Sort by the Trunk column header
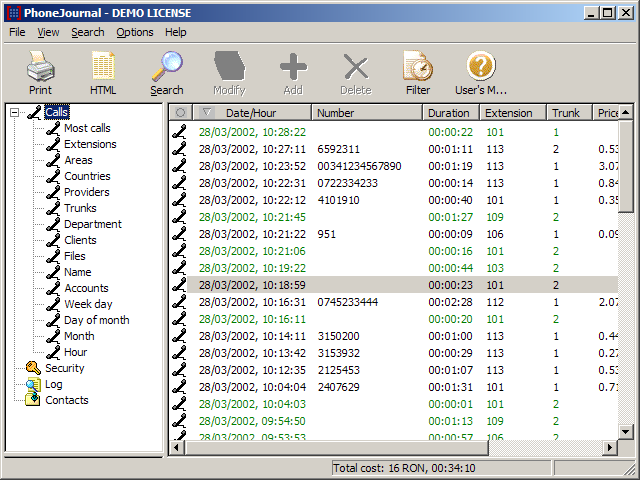This screenshot has width=640, height=480. 569,113
